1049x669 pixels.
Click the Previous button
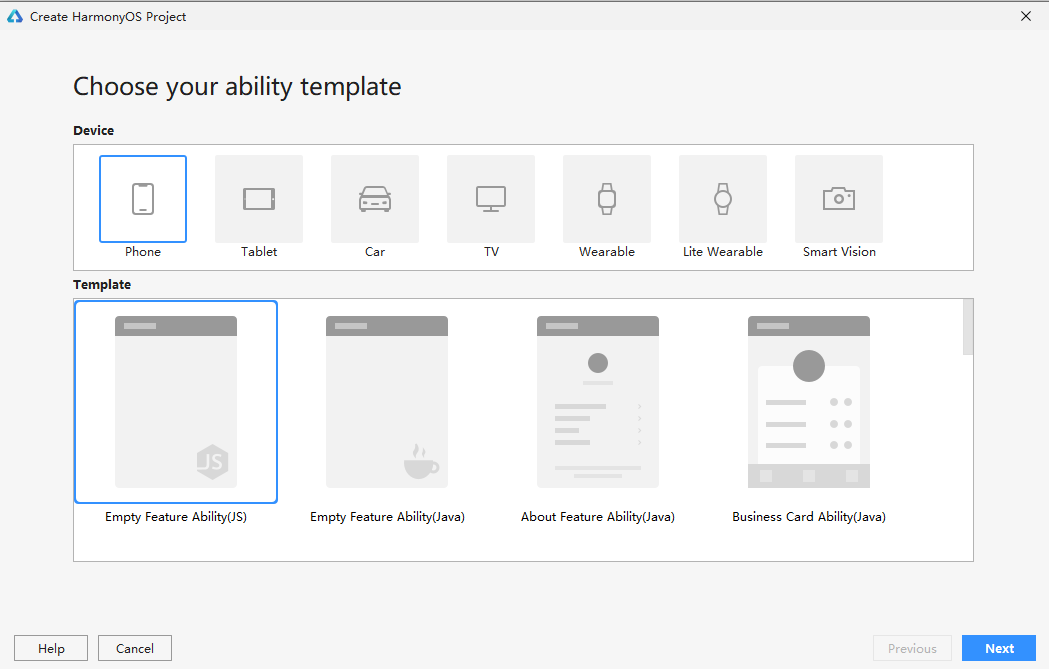[913, 648]
